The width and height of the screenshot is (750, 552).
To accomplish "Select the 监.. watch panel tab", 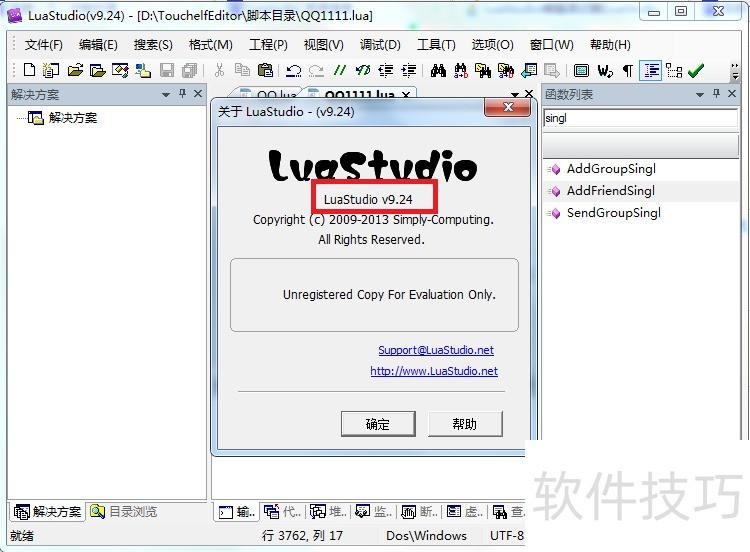I will click(x=374, y=512).
